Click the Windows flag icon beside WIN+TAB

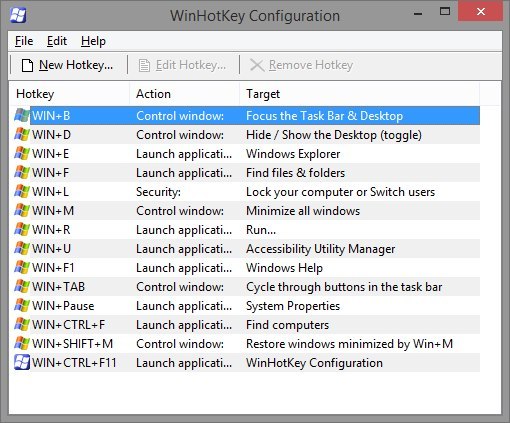(22, 287)
